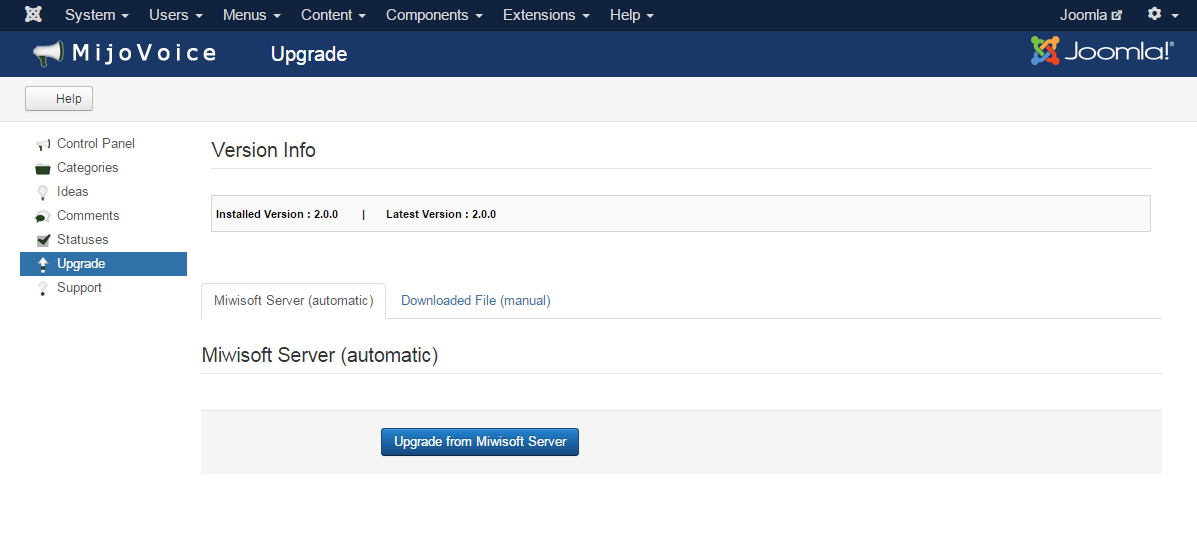
Task: Open the Components menu
Action: point(434,15)
